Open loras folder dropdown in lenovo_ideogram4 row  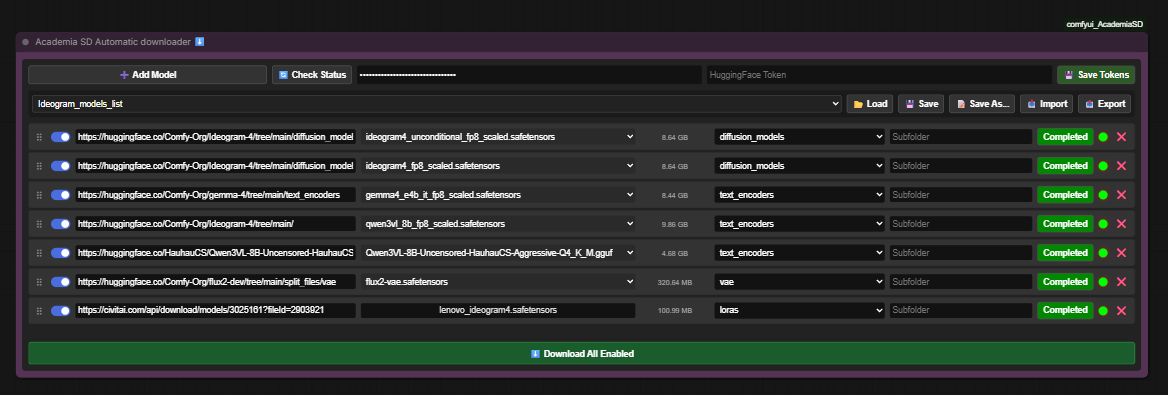[x=799, y=310]
